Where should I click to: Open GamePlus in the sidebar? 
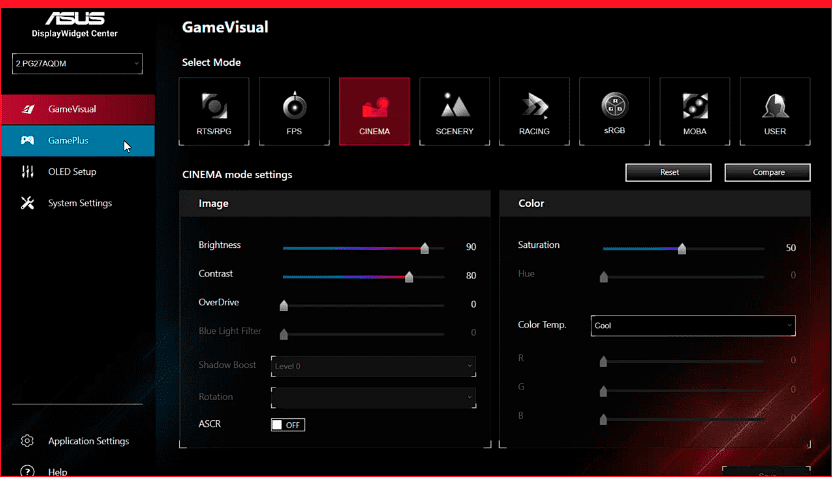[78, 141]
